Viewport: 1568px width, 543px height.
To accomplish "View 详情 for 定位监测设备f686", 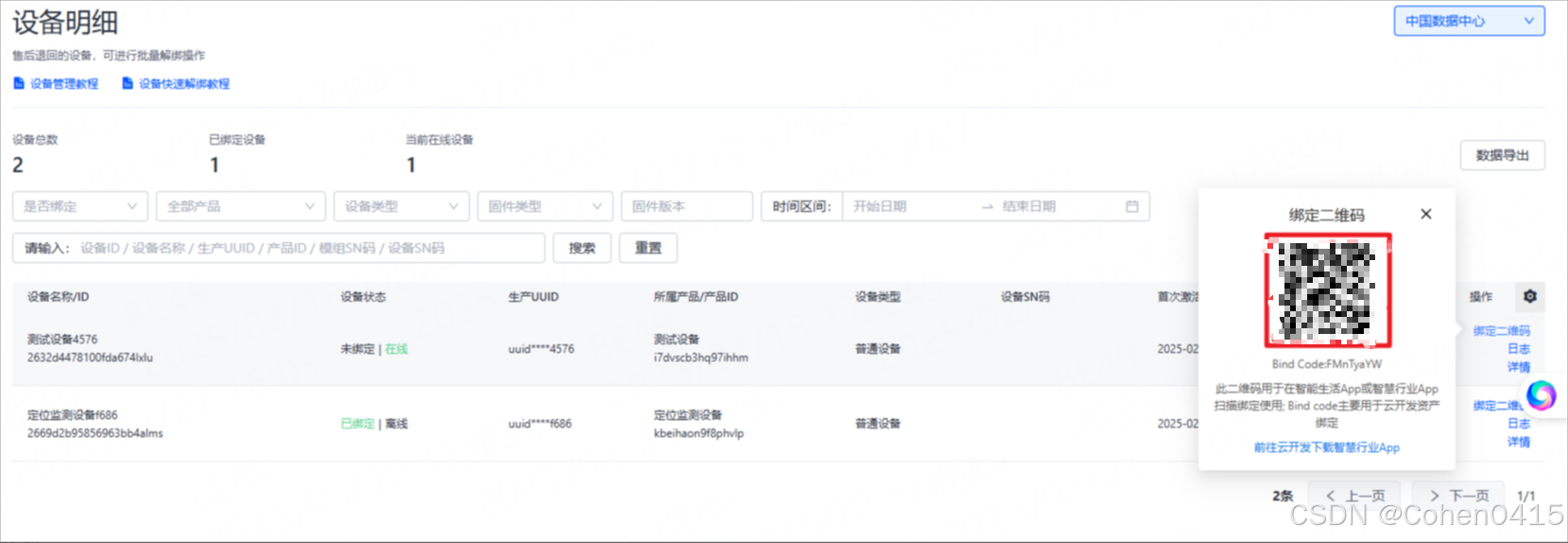I will click(1519, 442).
